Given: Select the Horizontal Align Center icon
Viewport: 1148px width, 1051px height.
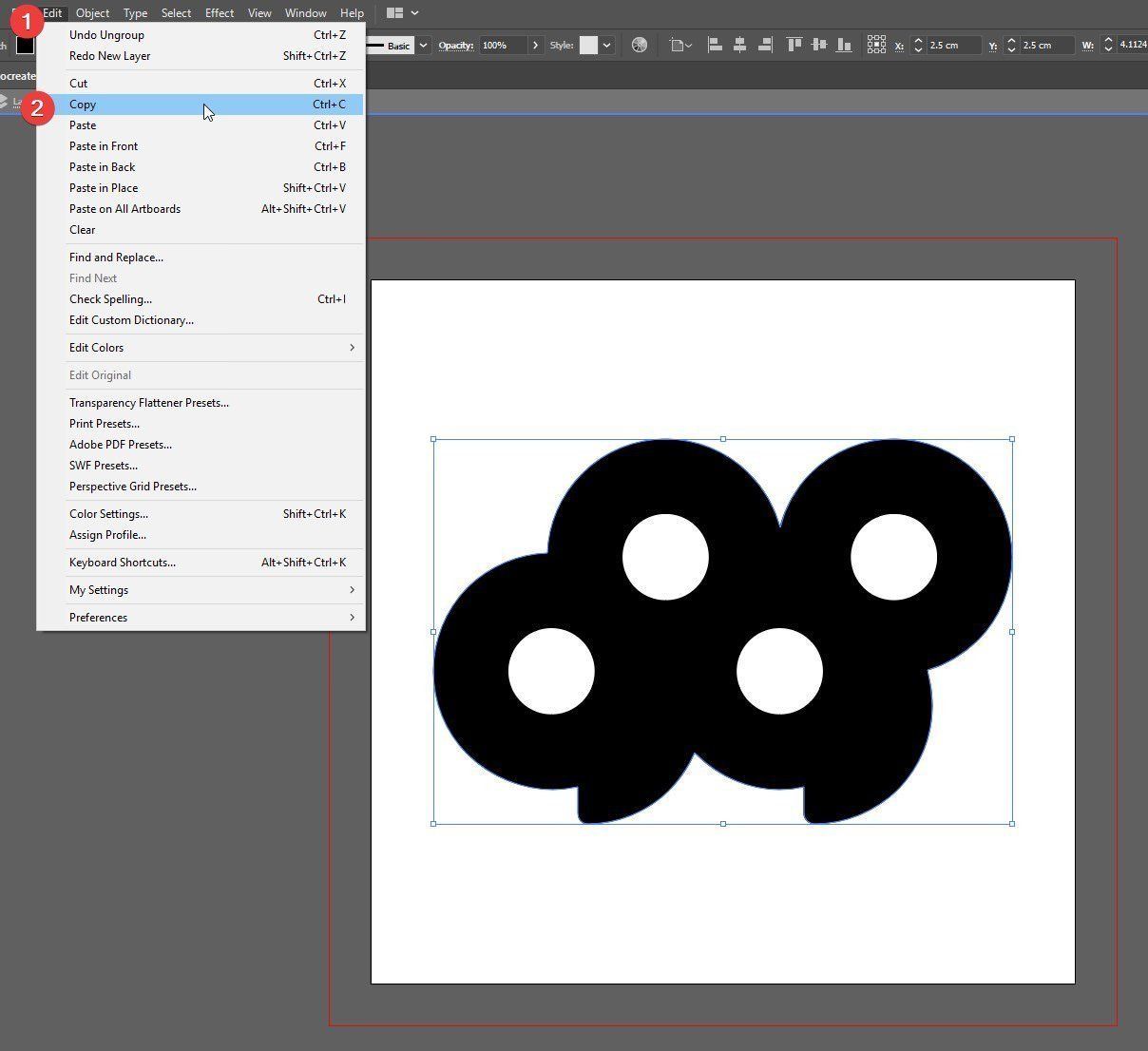Looking at the screenshot, I should click(738, 45).
